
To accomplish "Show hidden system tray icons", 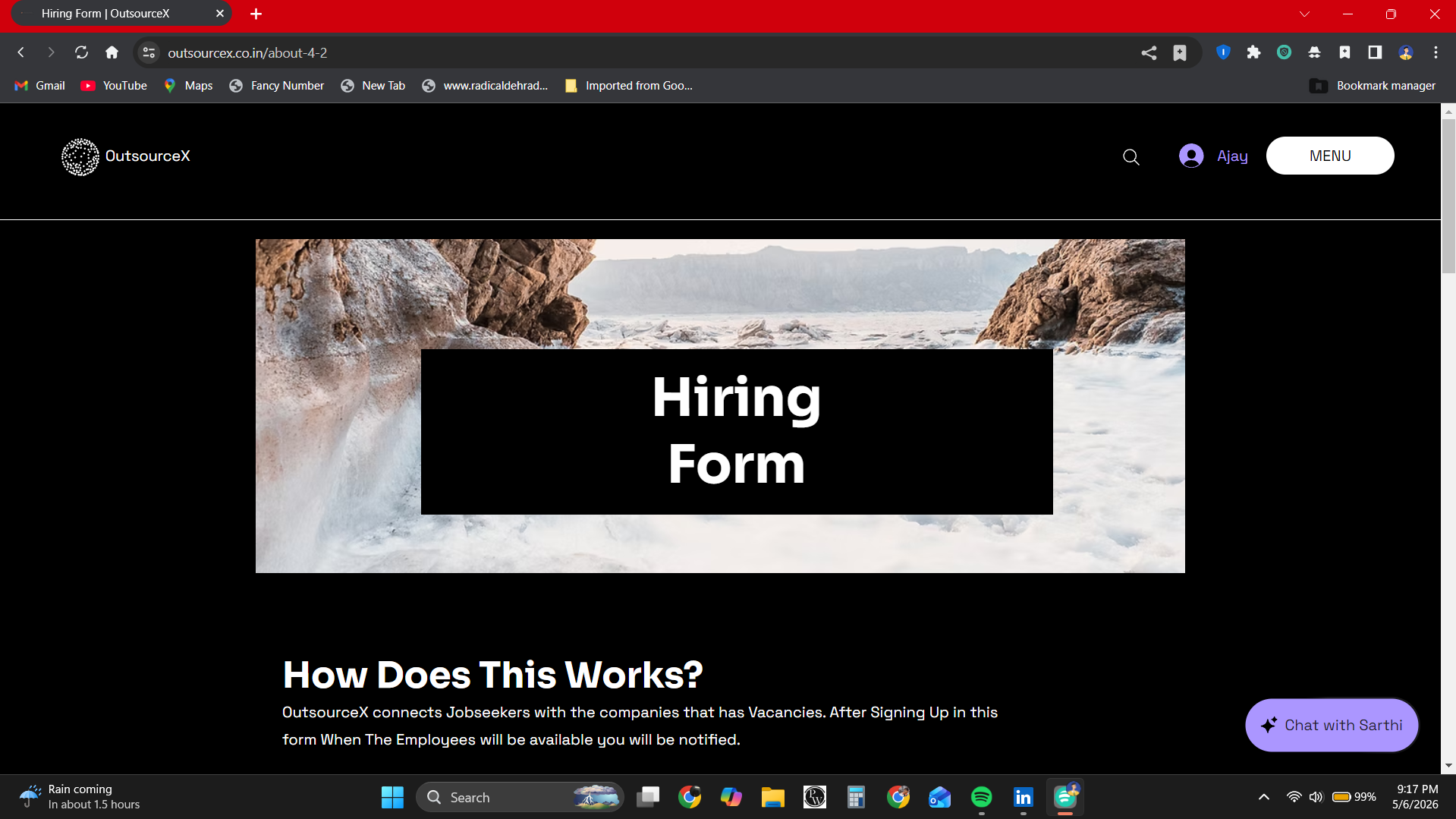I will click(1263, 797).
